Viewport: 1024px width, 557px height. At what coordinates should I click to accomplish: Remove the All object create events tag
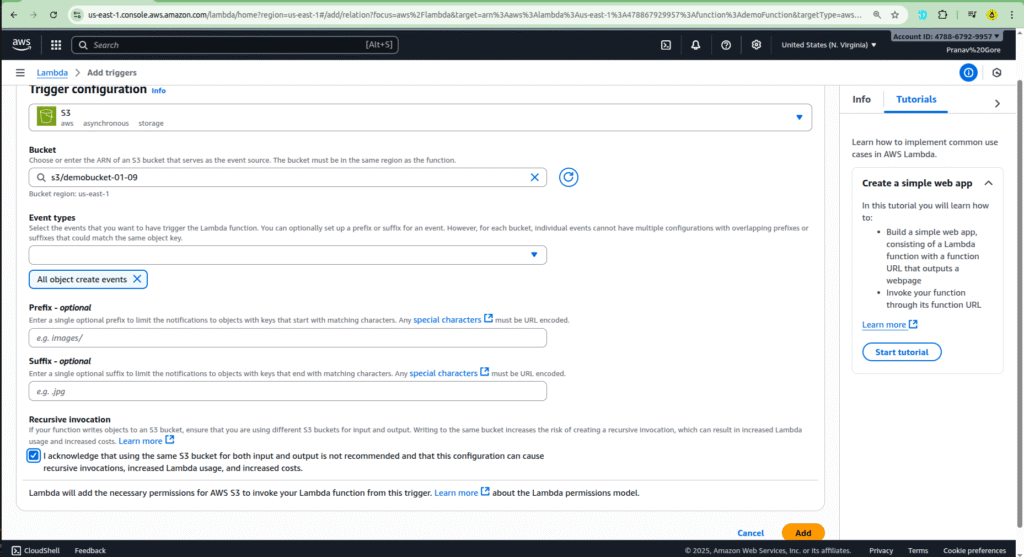137,279
